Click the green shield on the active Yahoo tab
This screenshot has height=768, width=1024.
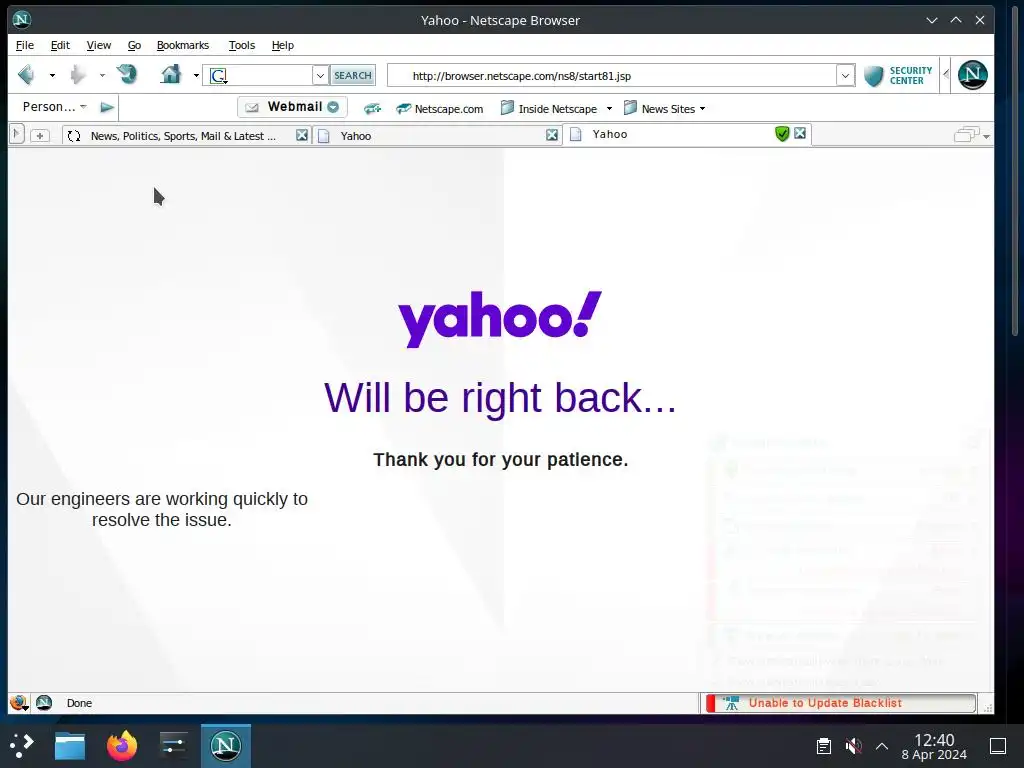782,134
